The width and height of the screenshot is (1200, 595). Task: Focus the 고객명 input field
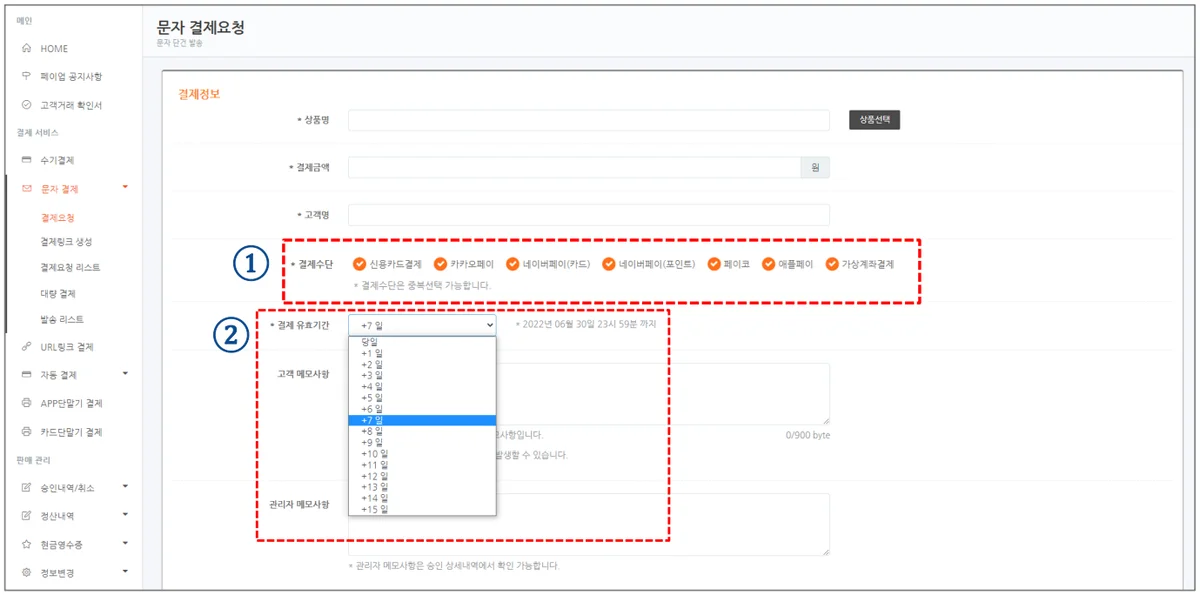point(589,215)
